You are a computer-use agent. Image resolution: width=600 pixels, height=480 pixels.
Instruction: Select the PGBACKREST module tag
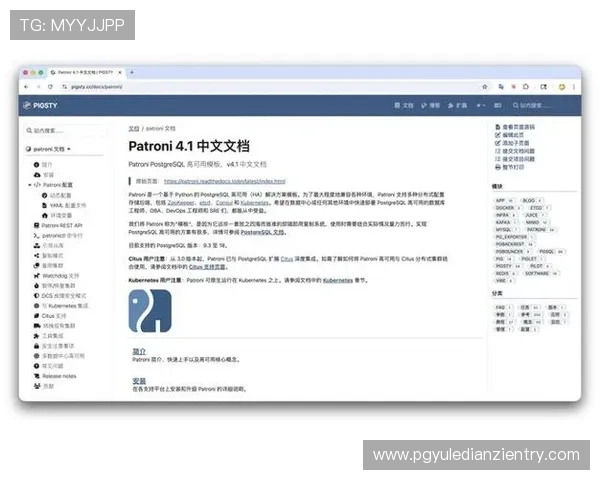coord(514,244)
